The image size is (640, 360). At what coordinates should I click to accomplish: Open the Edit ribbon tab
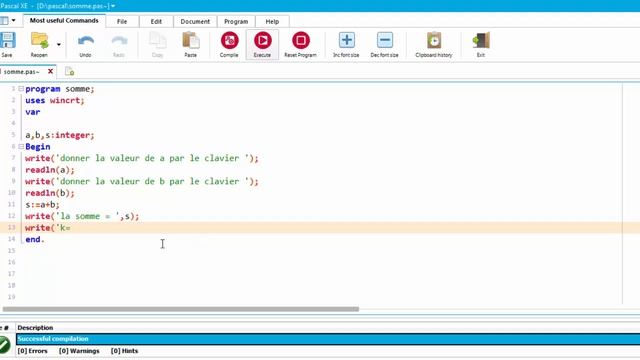pyautogui.click(x=156, y=22)
